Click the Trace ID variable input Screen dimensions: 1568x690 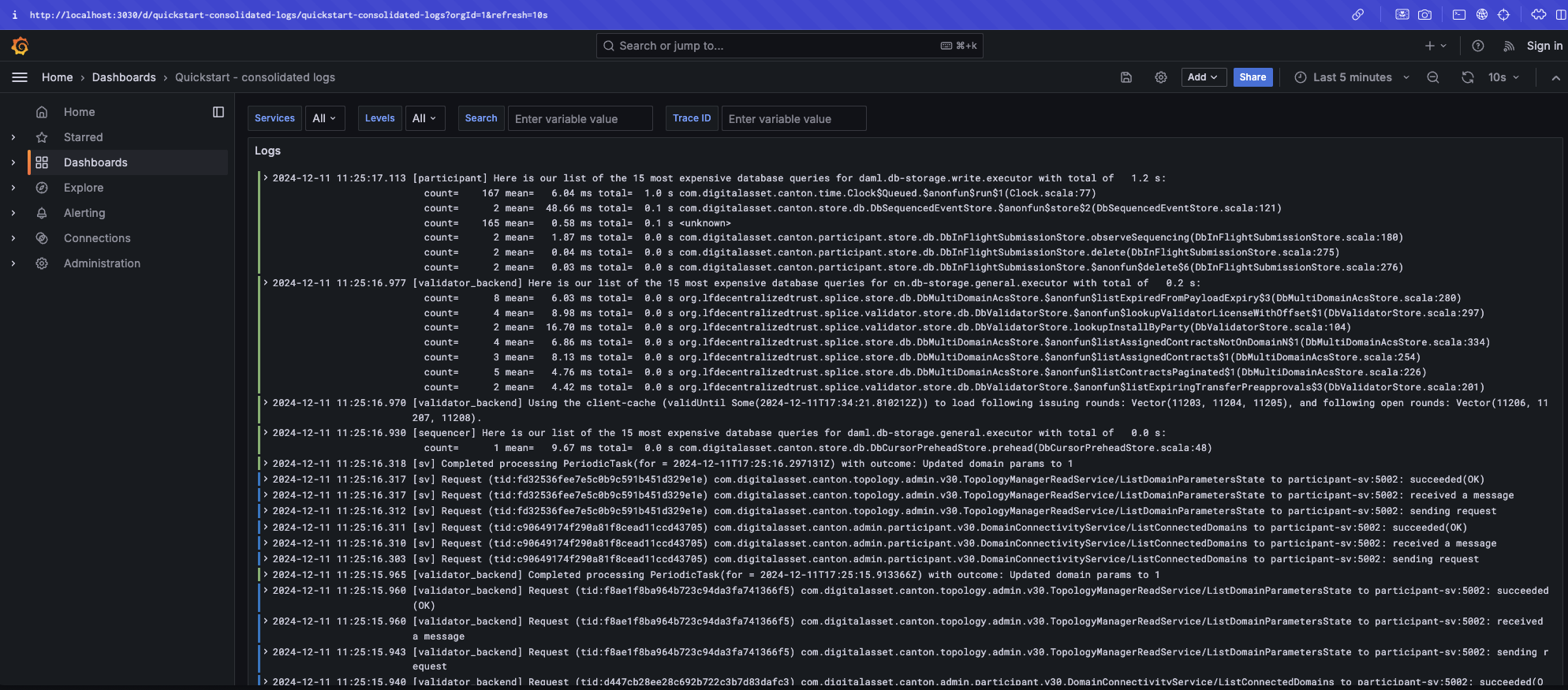(793, 119)
